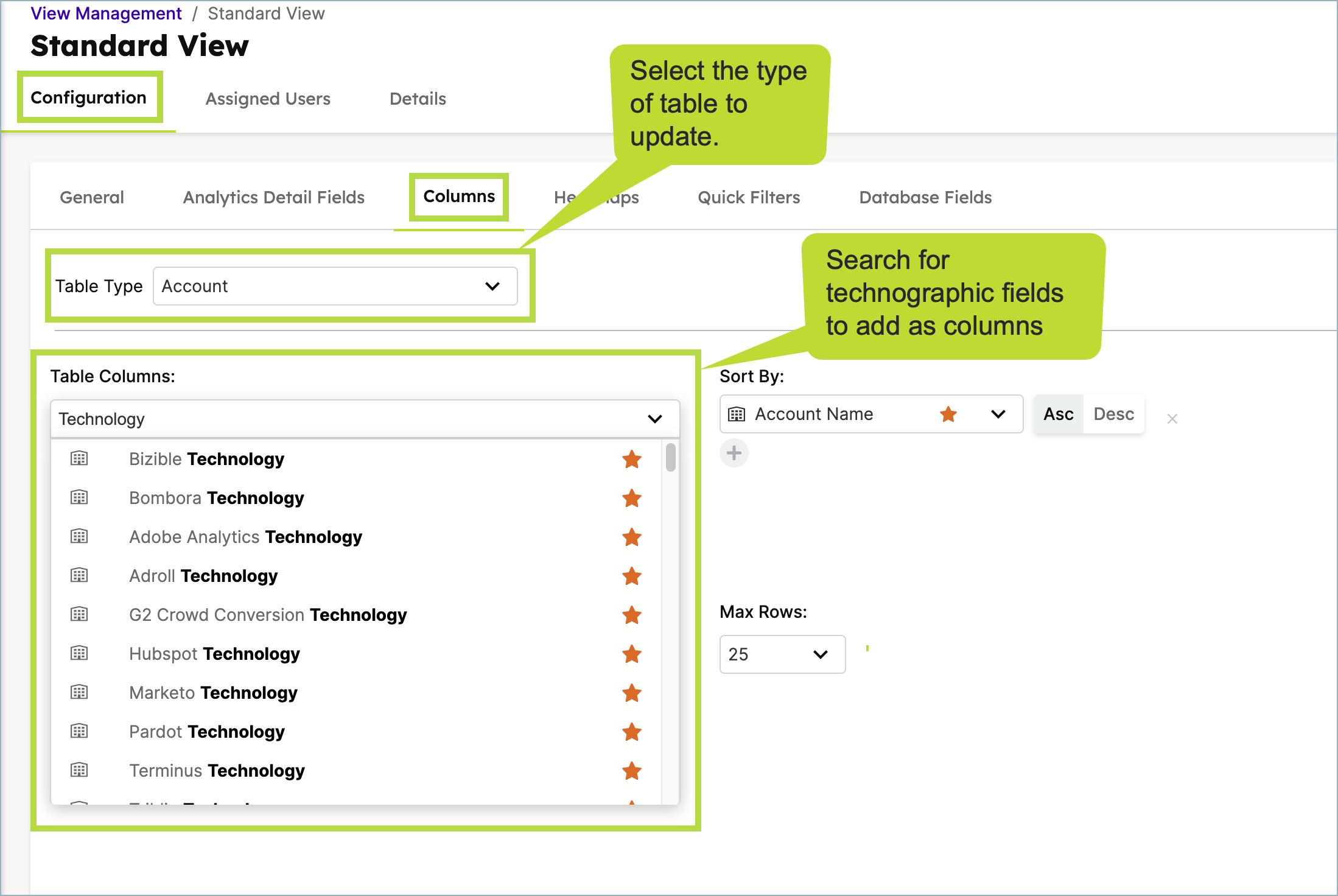Click the star inside the Account Name sort field
Viewport: 1338px width, 896px height.
[948, 414]
